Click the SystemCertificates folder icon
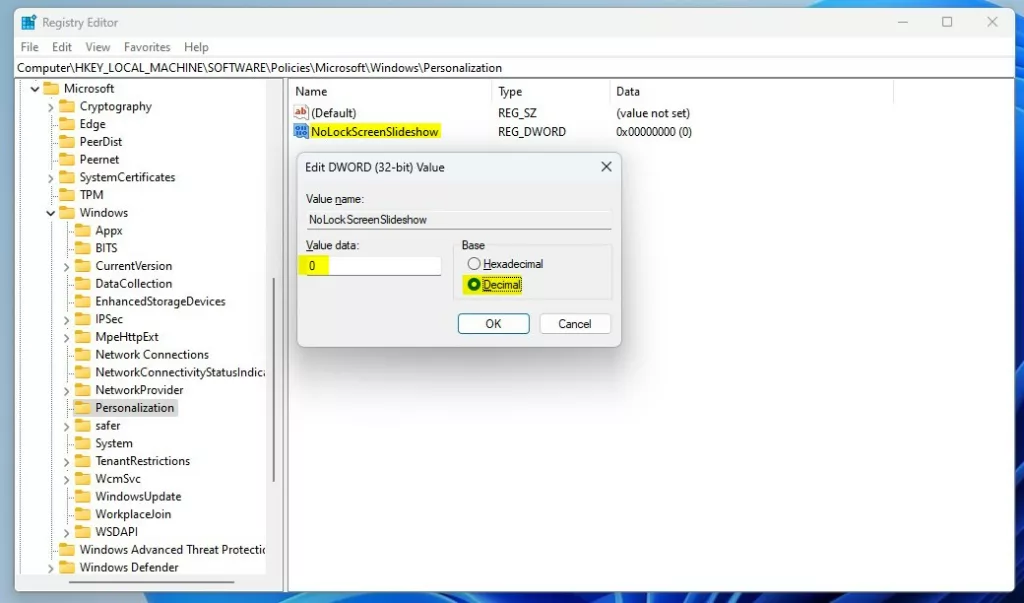Screen dimensions: 1024x603 pyautogui.click(x=67, y=176)
